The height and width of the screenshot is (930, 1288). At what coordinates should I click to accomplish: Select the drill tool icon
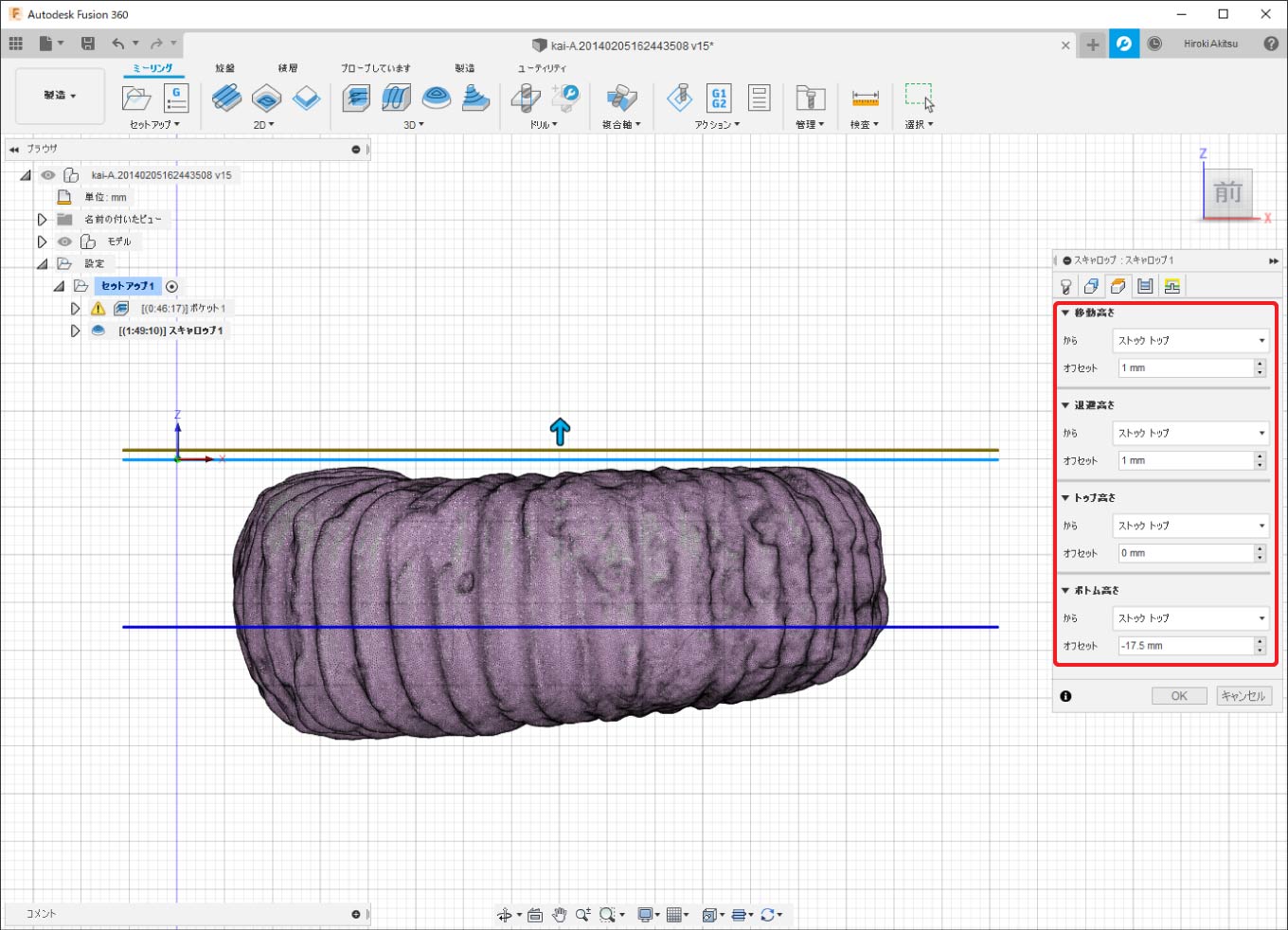click(526, 98)
